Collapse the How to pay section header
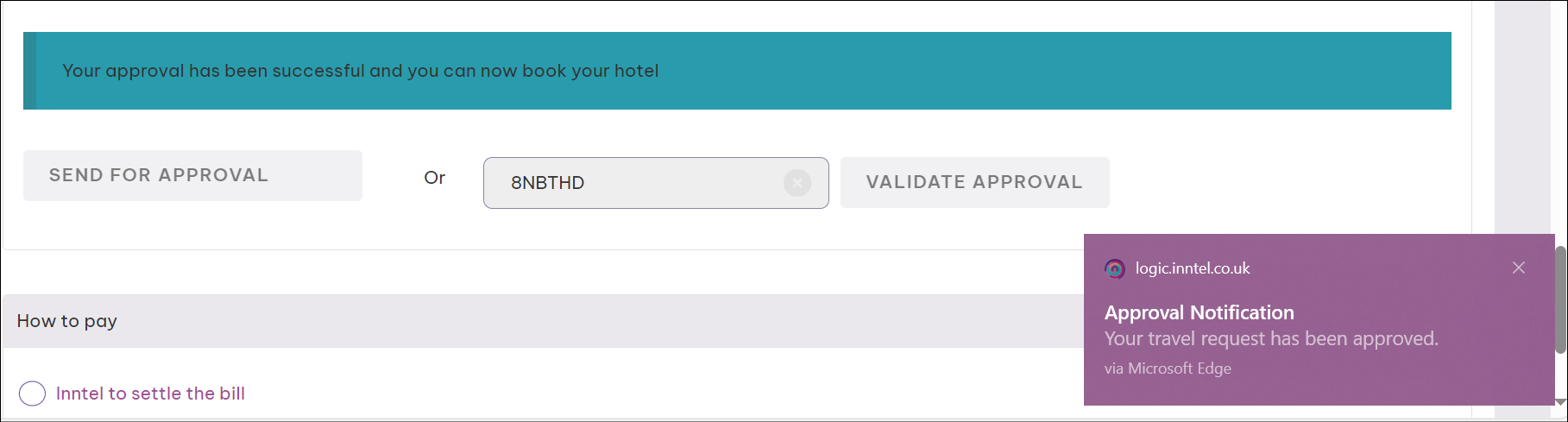 pyautogui.click(x=543, y=321)
